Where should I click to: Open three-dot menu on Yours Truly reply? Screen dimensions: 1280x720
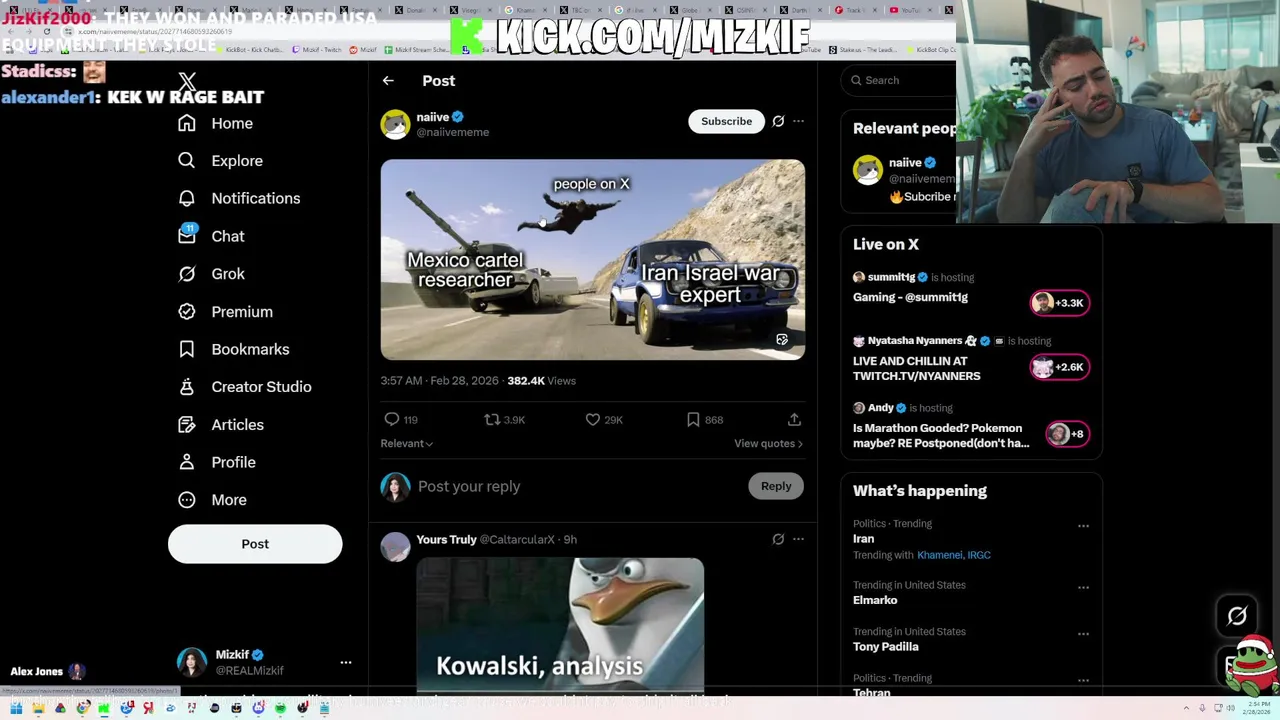798,539
